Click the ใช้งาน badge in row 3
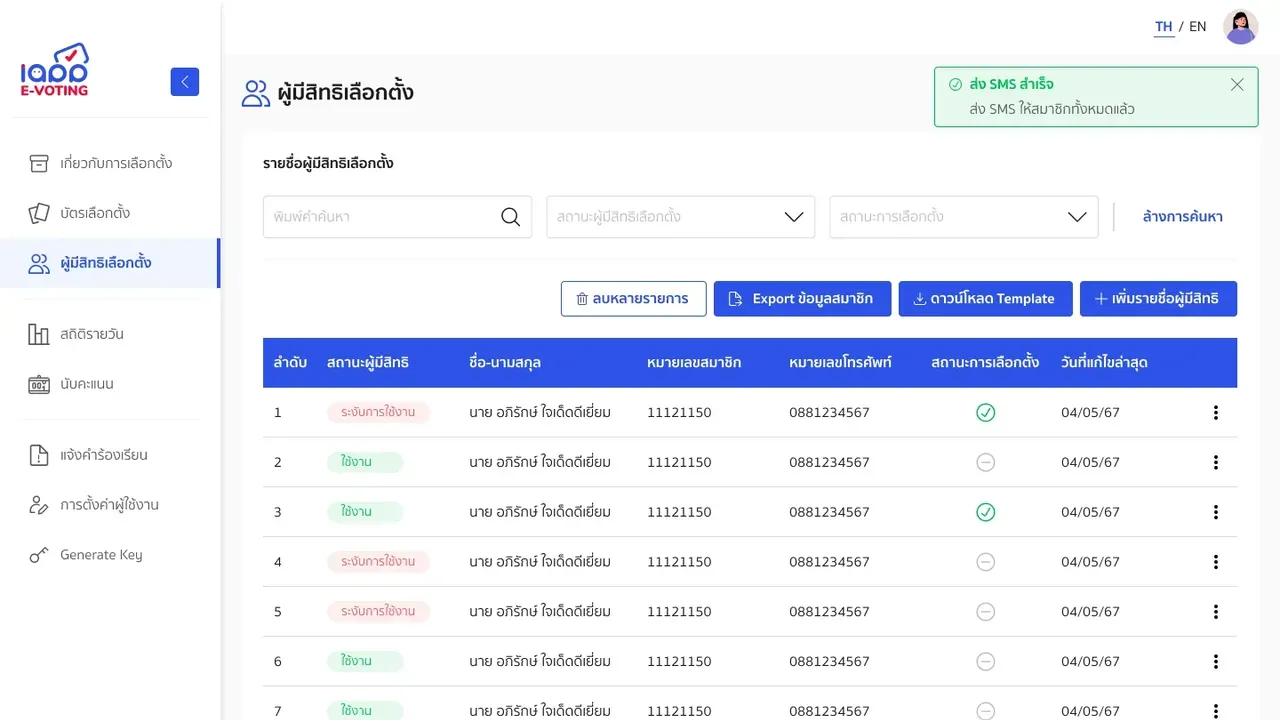This screenshot has height=720, width=1280. coord(365,512)
